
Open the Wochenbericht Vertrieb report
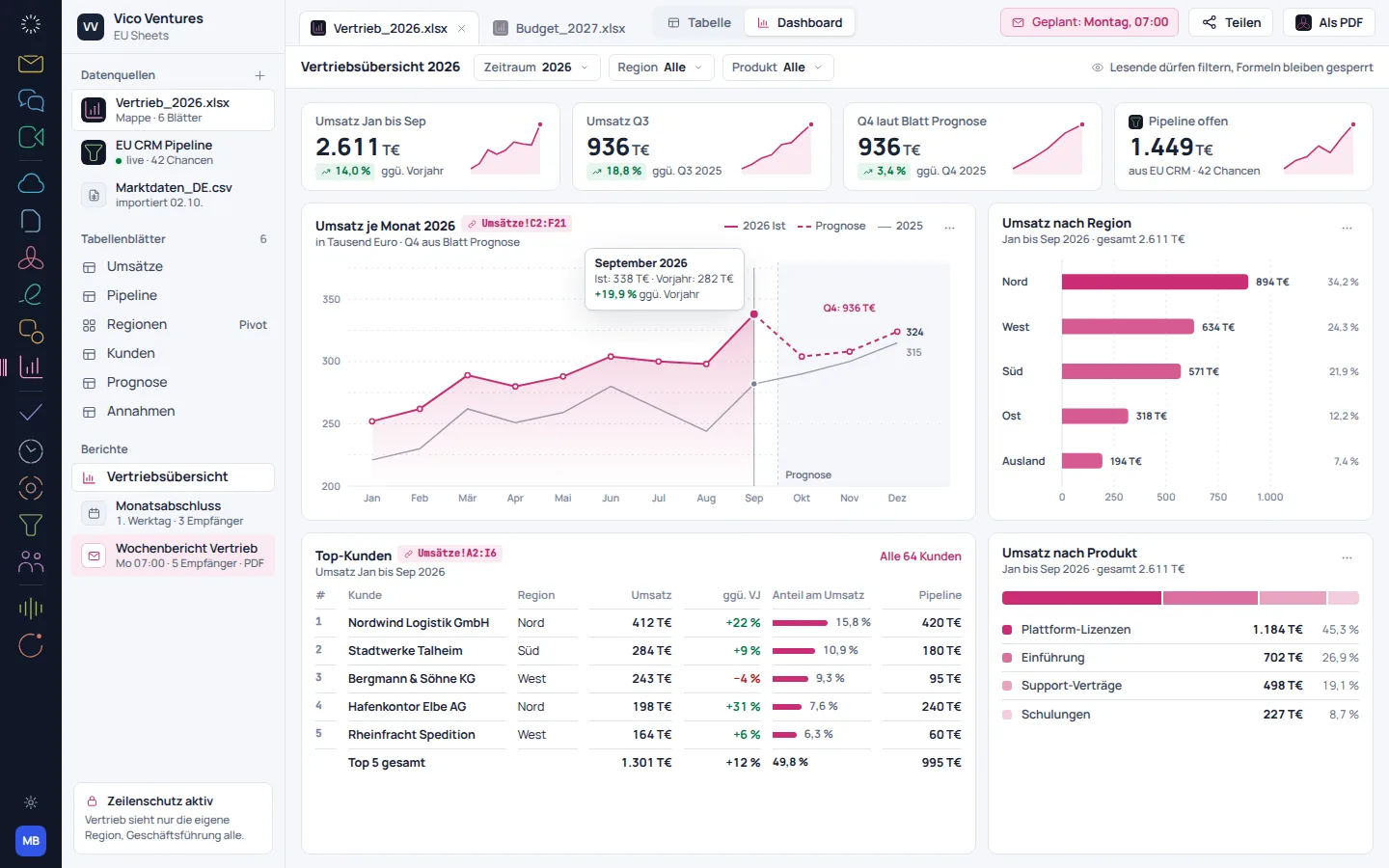point(173,556)
